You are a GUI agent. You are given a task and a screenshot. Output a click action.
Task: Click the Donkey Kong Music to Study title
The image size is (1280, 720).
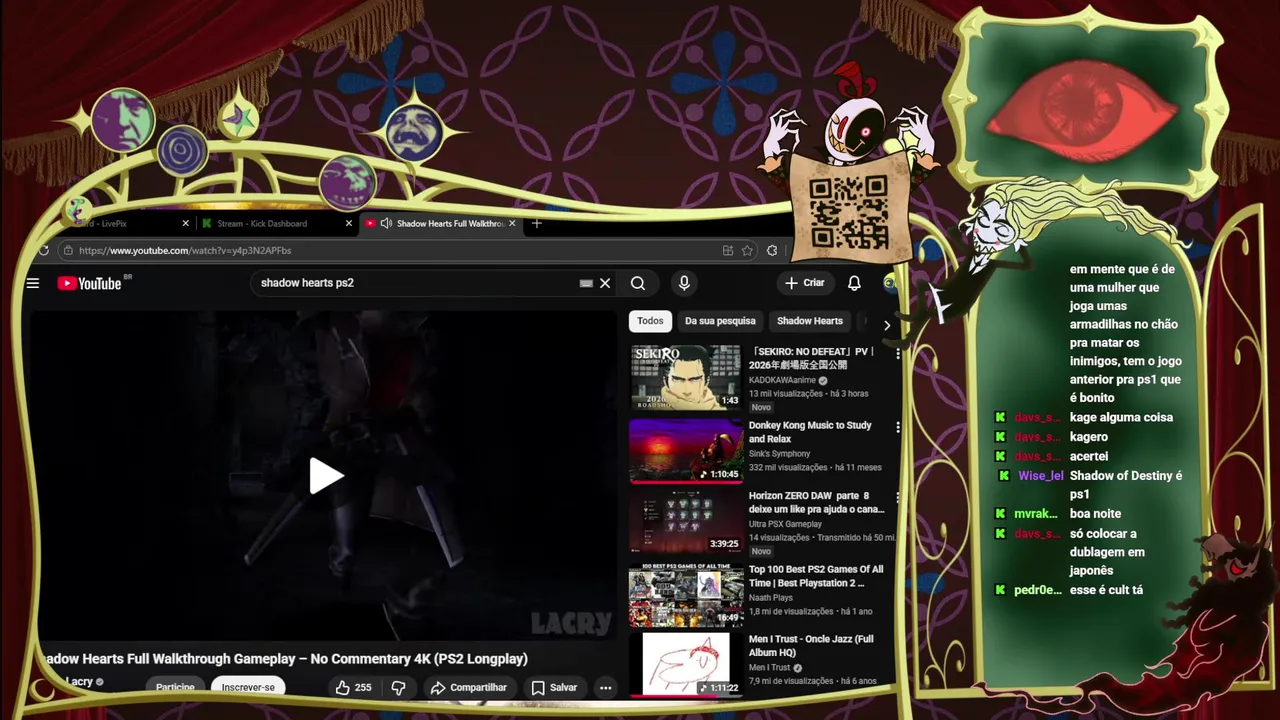(810, 432)
